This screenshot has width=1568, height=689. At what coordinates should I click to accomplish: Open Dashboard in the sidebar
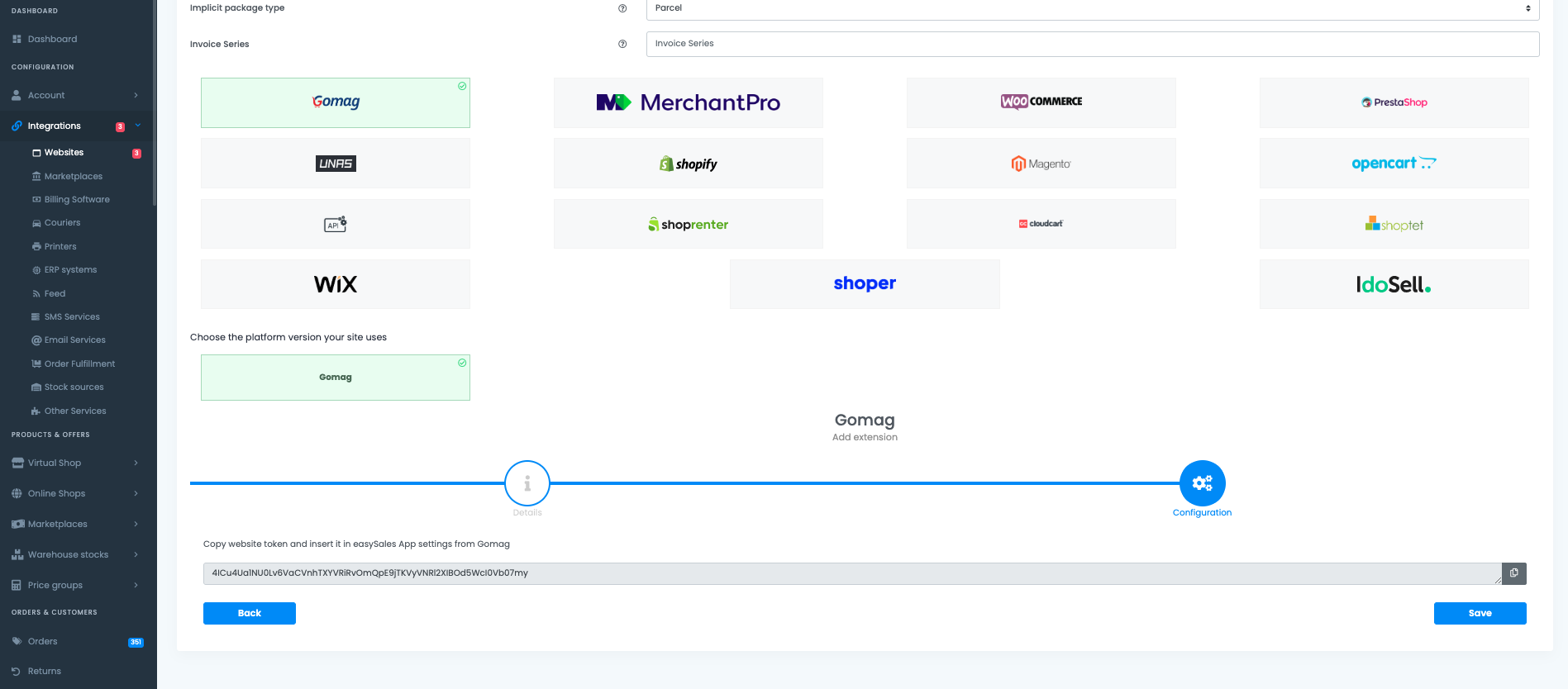(52, 39)
